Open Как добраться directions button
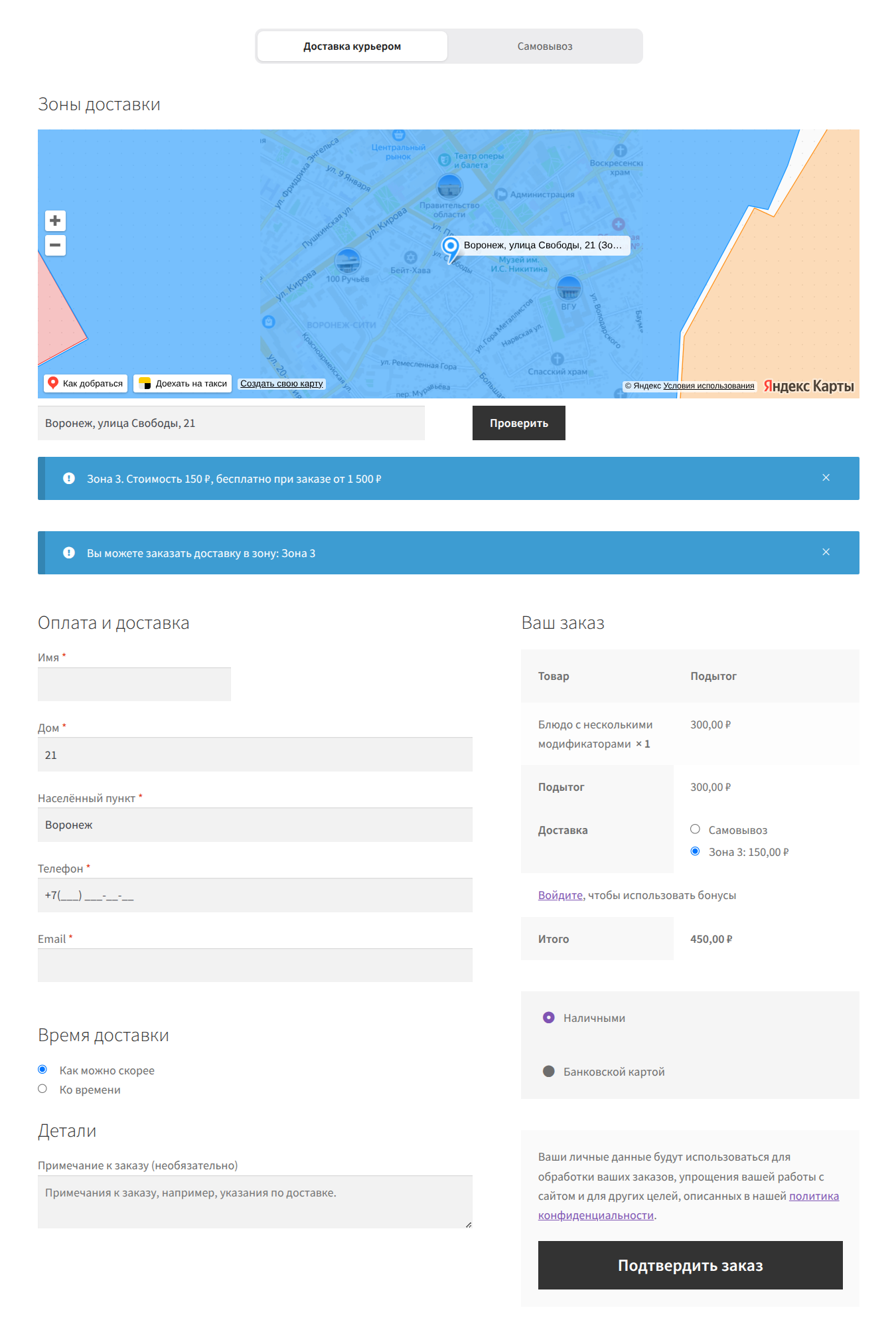The height and width of the screenshot is (1328, 896). pyautogui.click(x=86, y=383)
